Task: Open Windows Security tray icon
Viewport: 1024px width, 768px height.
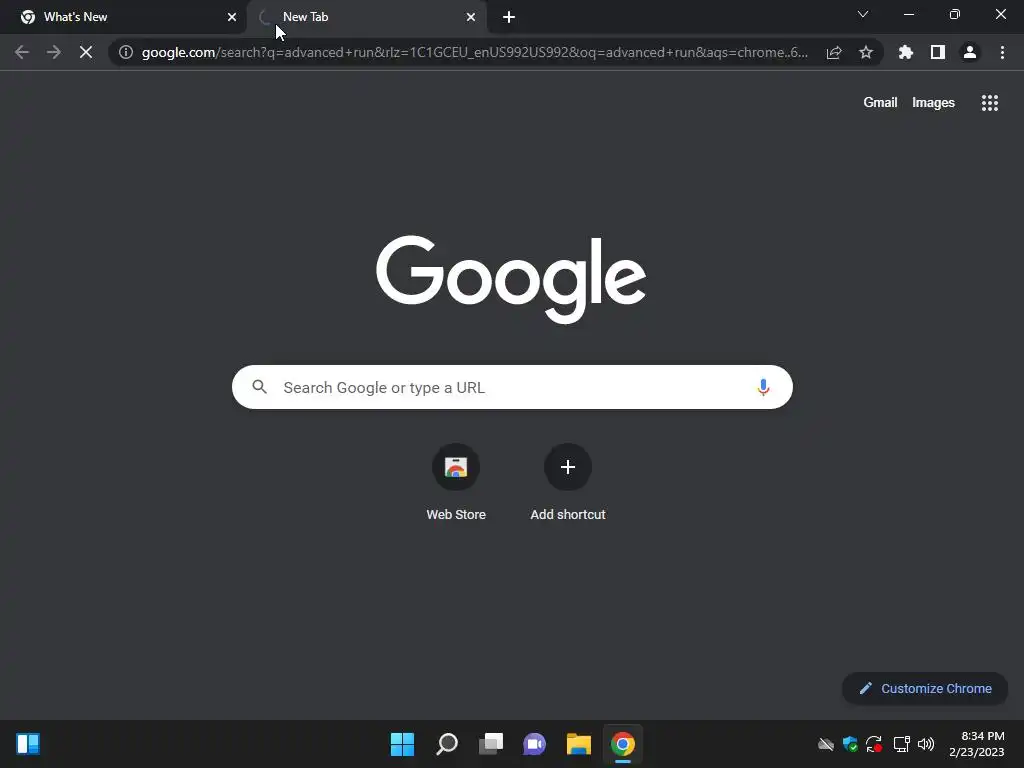Action: 850,744
